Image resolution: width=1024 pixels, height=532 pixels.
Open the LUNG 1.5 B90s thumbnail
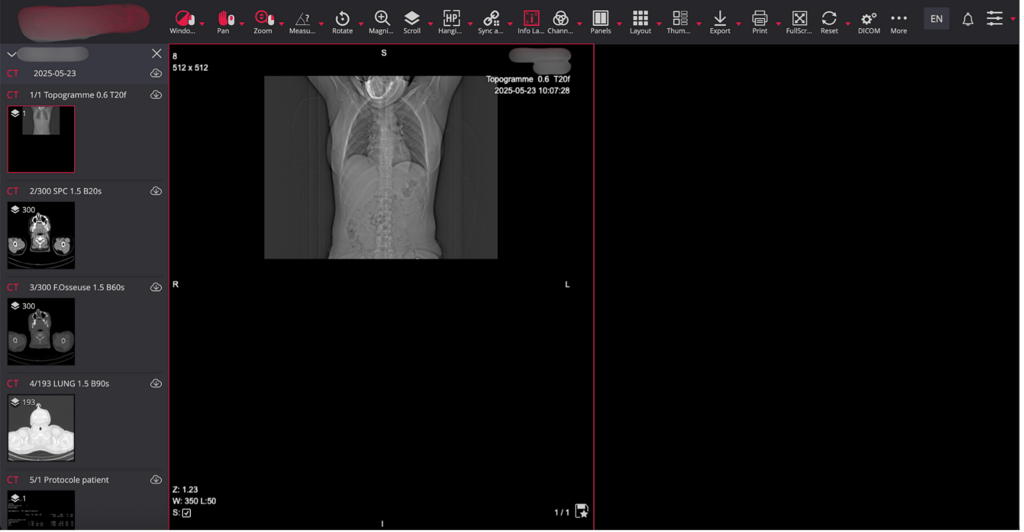click(41, 428)
